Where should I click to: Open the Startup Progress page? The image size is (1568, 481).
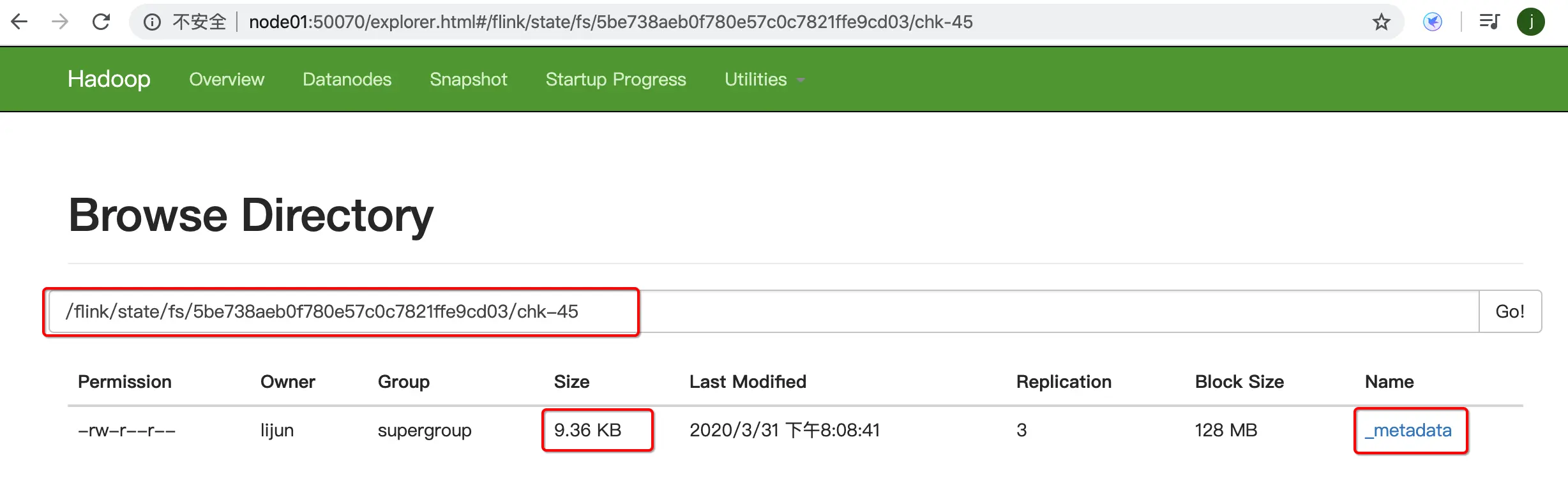[615, 80]
